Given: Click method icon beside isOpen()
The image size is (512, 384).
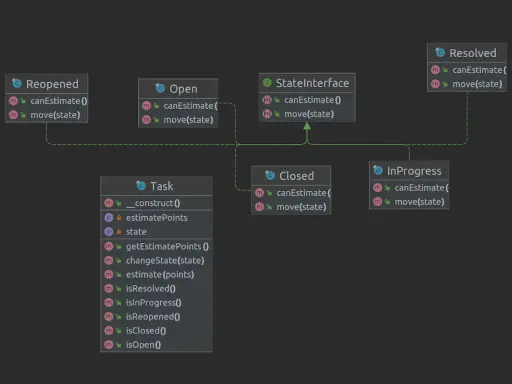Looking at the screenshot, I should [x=109, y=345].
